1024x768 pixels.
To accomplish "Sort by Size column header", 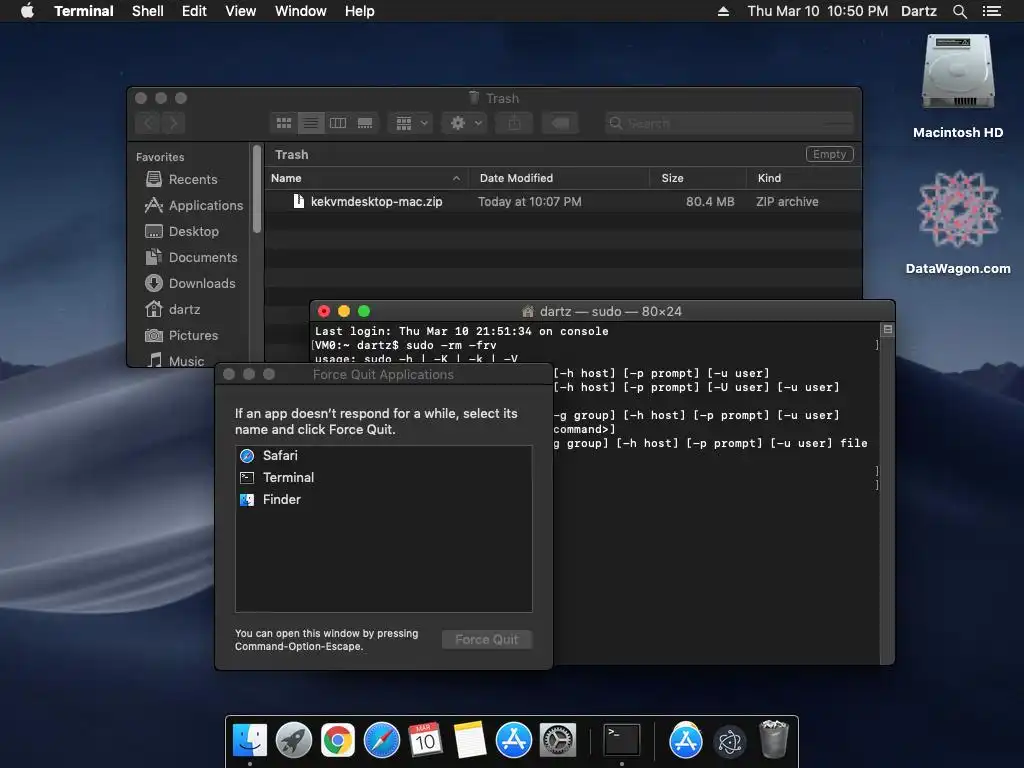I will (697, 178).
